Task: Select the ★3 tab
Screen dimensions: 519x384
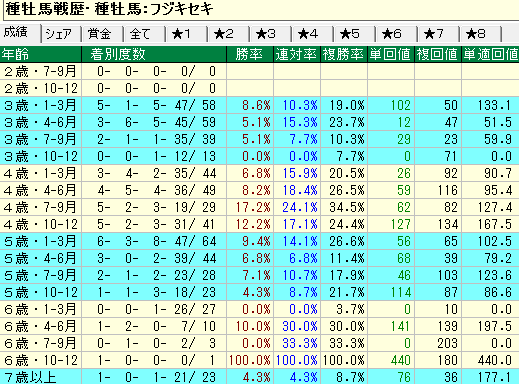Action: pyautogui.click(x=270, y=34)
